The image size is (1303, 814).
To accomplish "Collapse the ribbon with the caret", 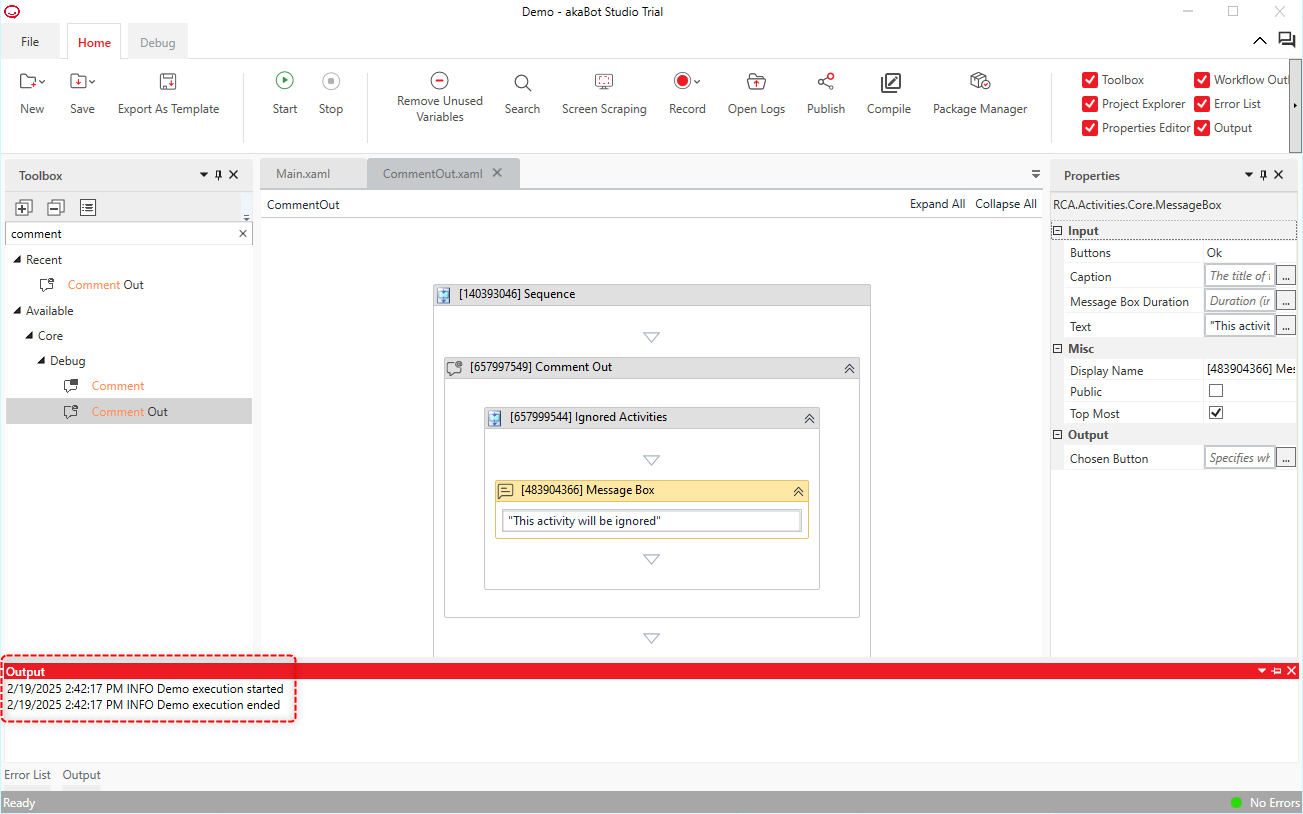I will coord(1260,40).
